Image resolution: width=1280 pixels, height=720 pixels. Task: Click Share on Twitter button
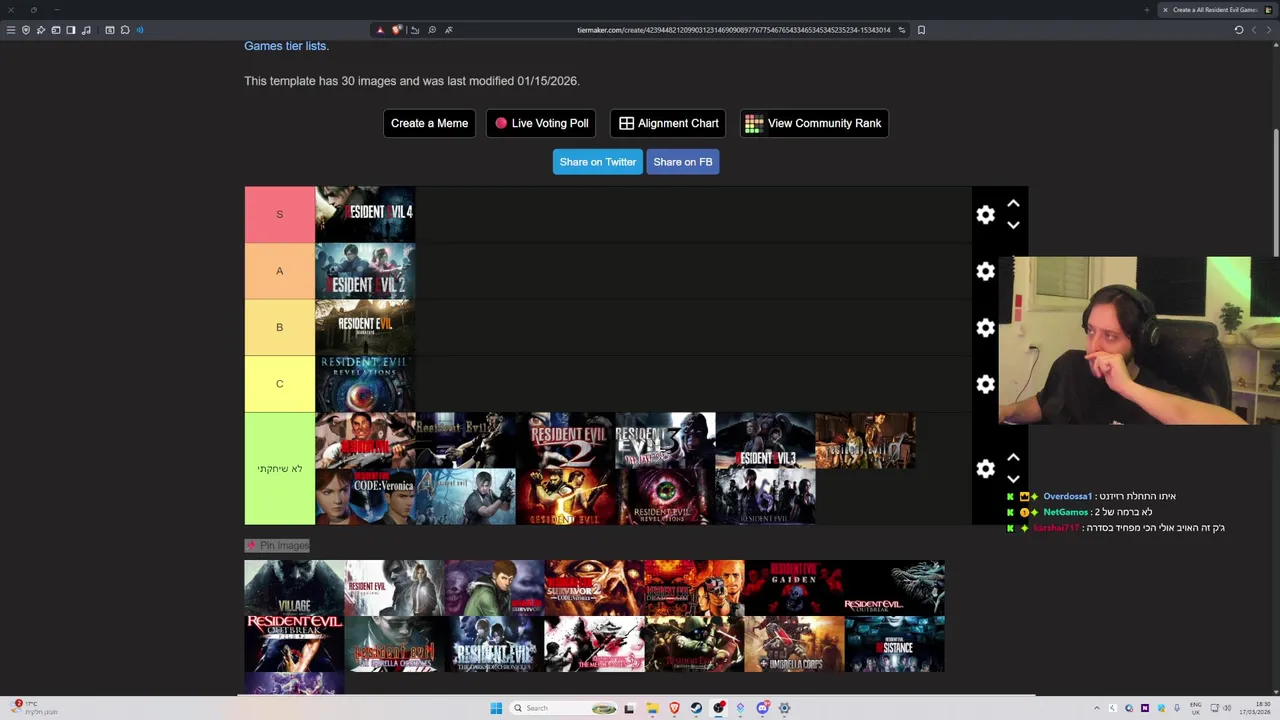[x=597, y=162]
